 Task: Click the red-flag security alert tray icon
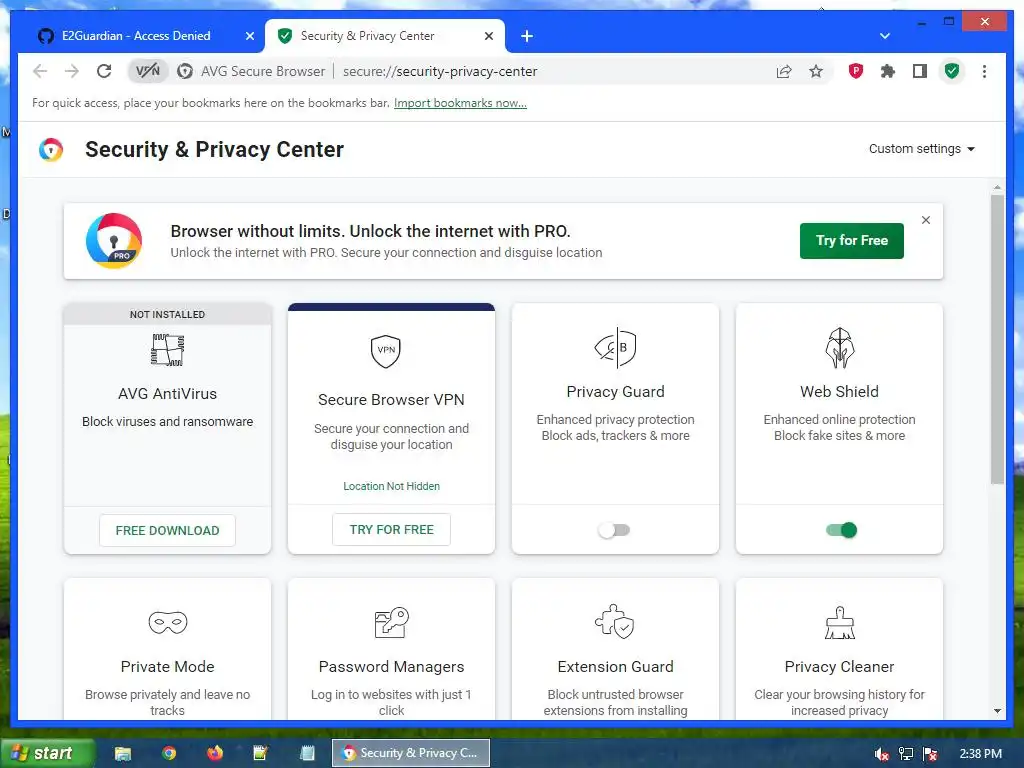(931, 754)
